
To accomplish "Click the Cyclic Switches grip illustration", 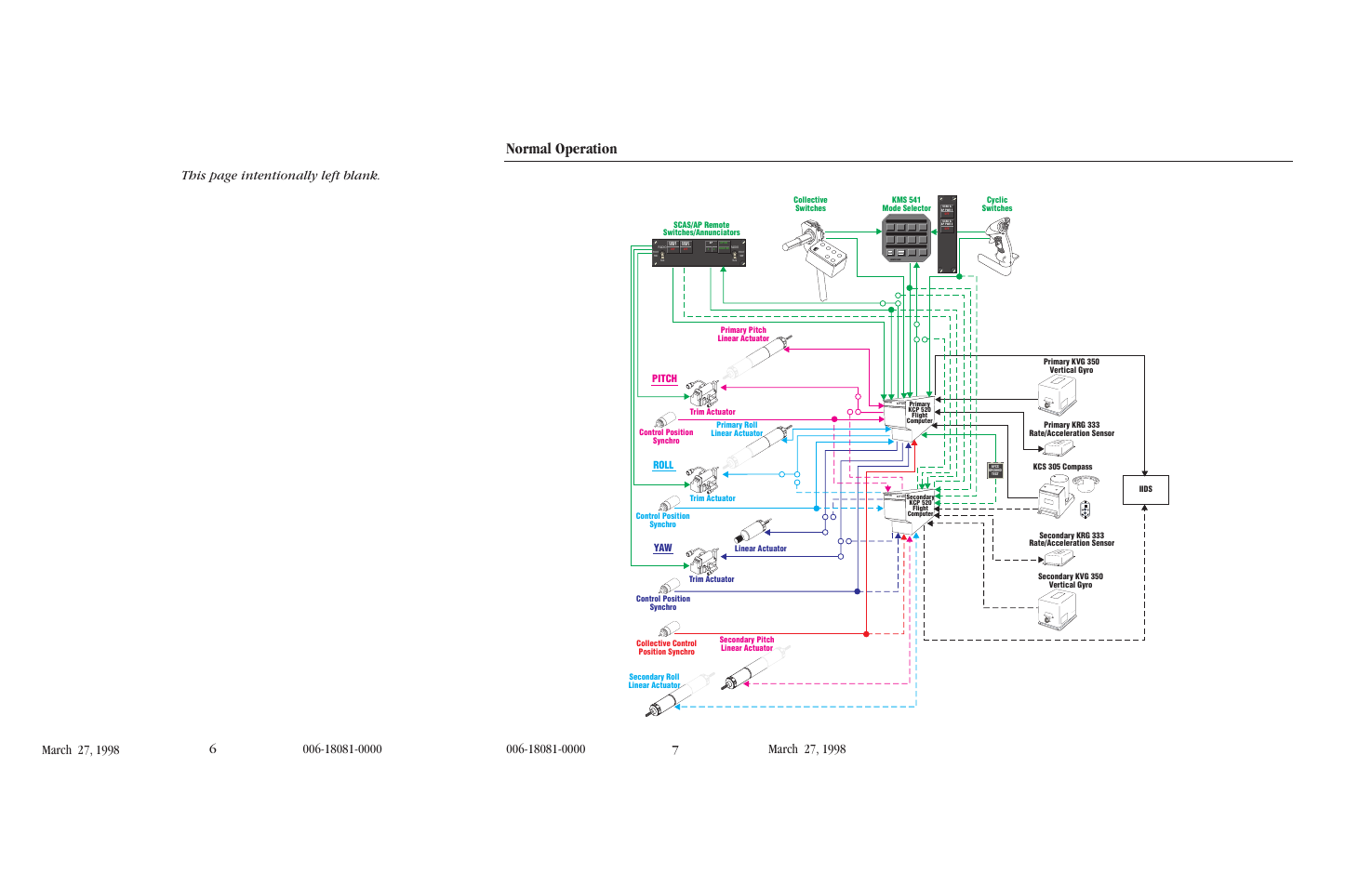I will (x=999, y=246).
